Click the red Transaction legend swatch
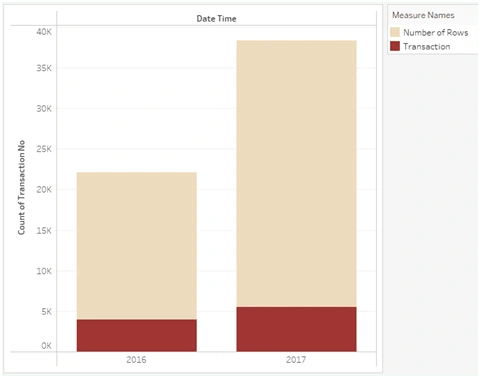 pos(395,46)
